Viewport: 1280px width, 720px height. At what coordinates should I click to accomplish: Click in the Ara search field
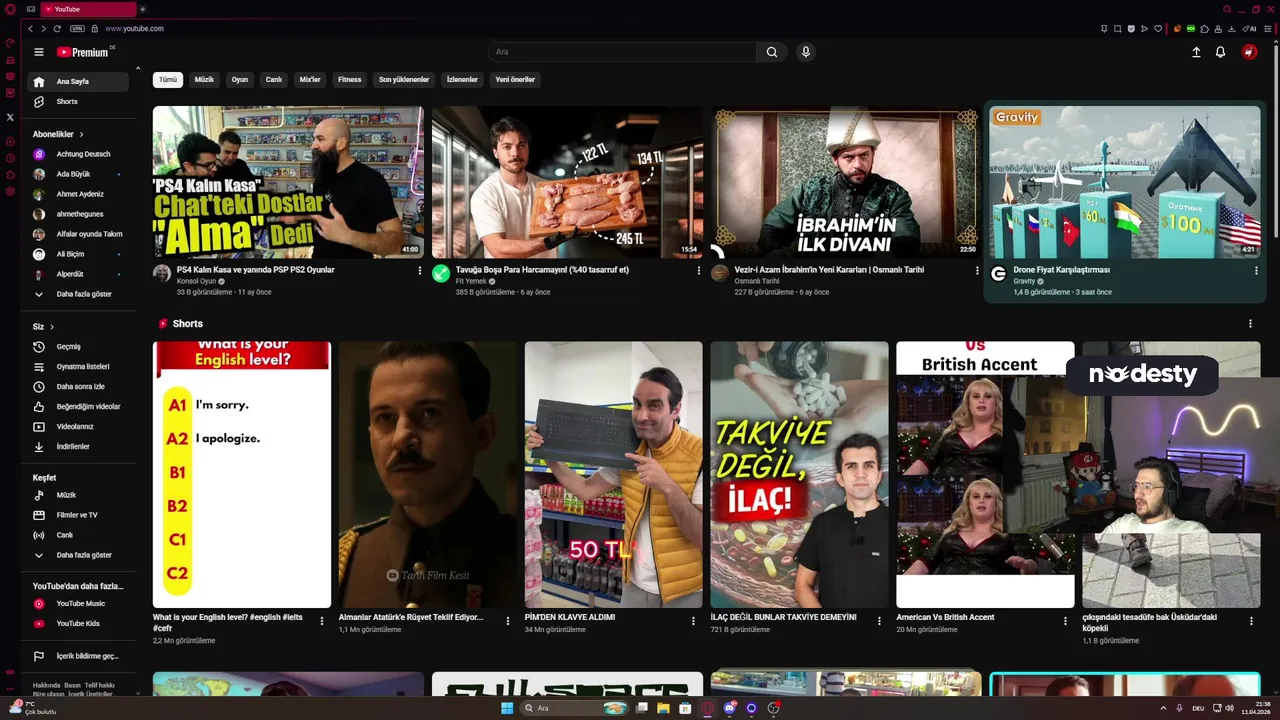coord(623,52)
